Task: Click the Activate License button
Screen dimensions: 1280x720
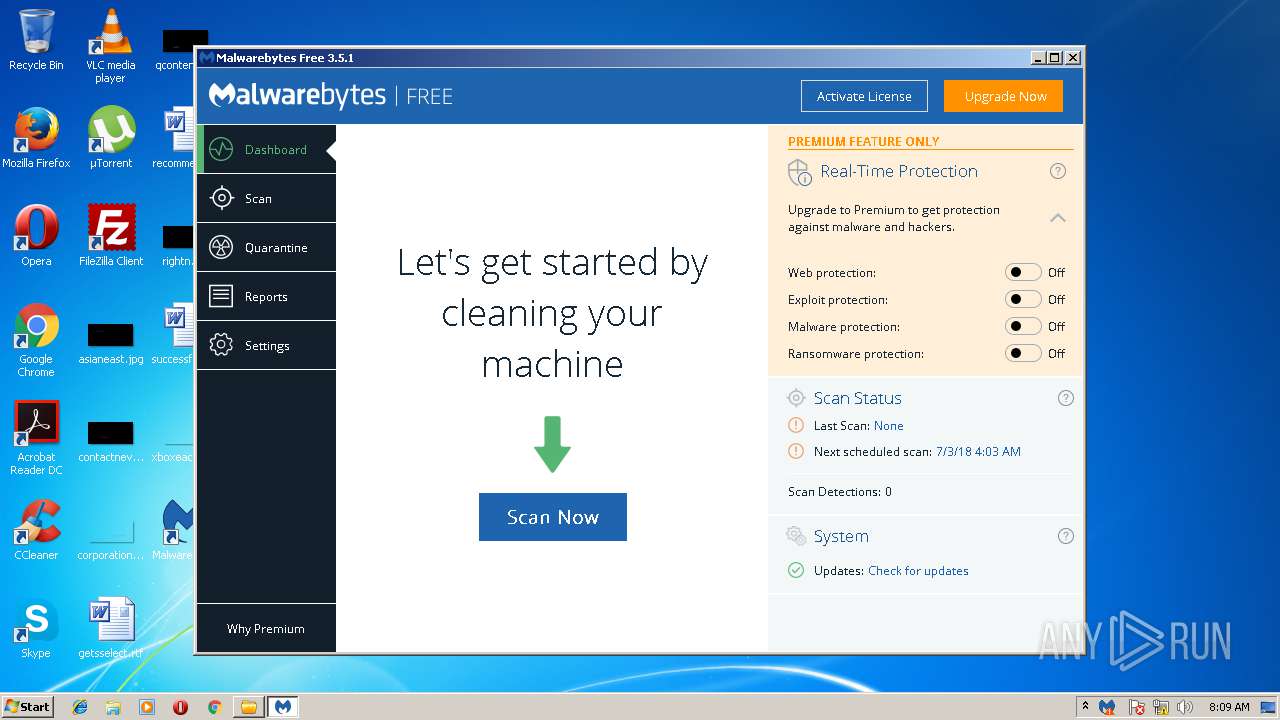Action: (864, 96)
